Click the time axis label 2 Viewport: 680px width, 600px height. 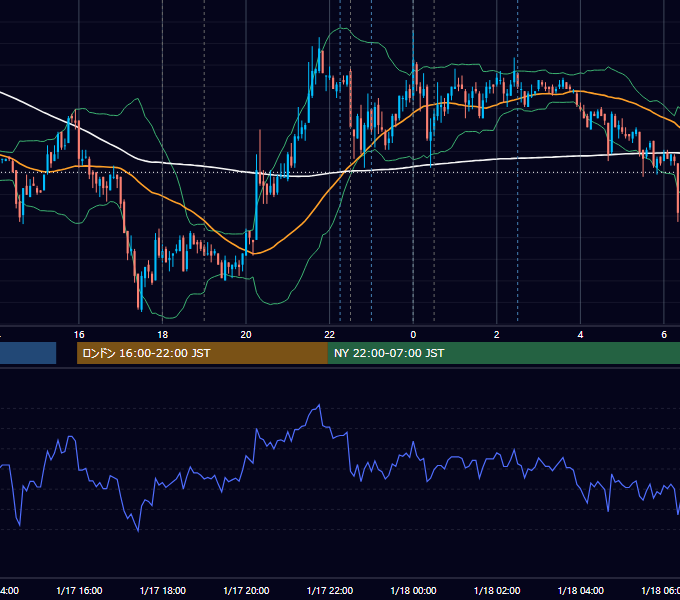(x=497, y=335)
